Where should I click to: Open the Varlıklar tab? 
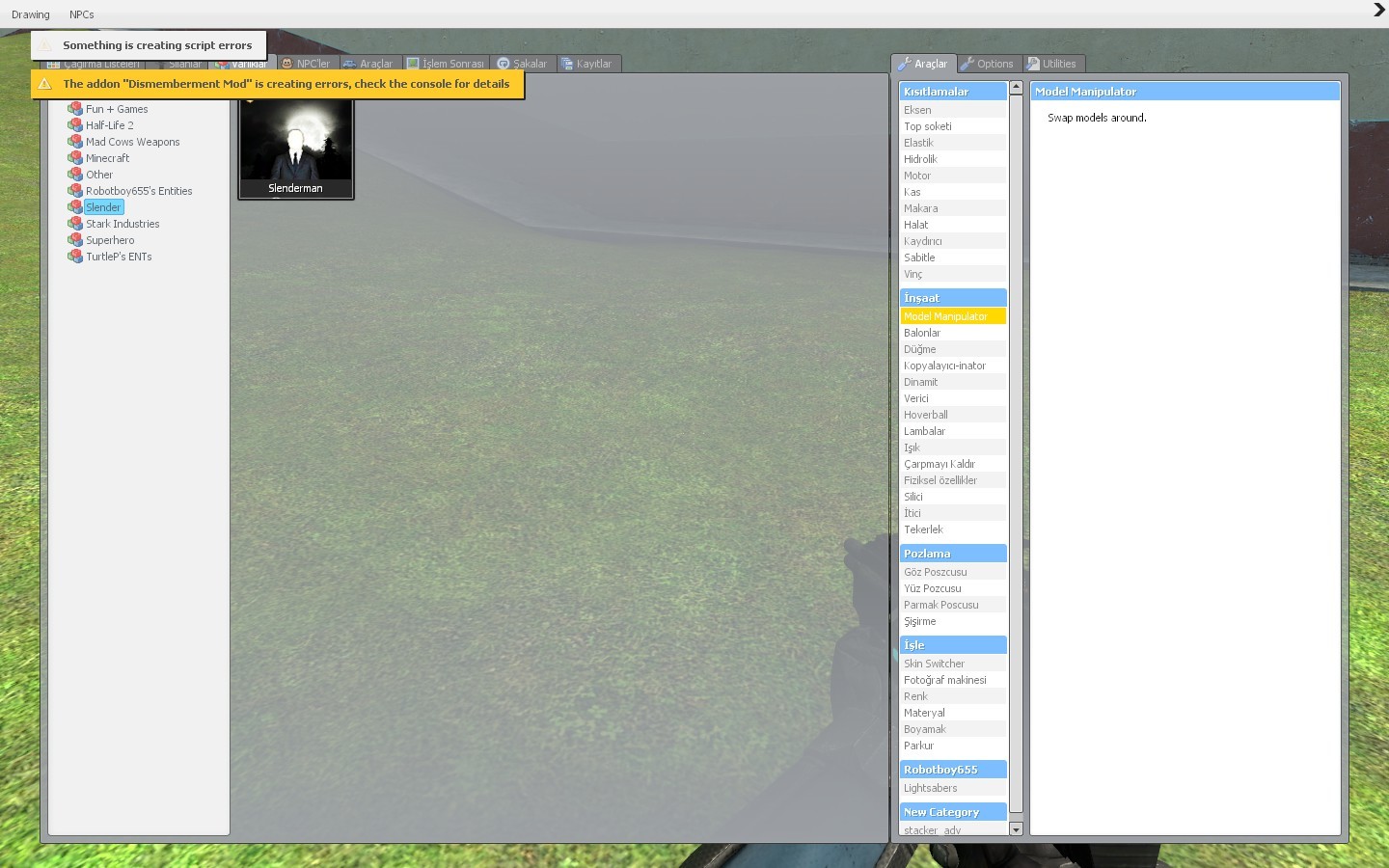coord(242,65)
